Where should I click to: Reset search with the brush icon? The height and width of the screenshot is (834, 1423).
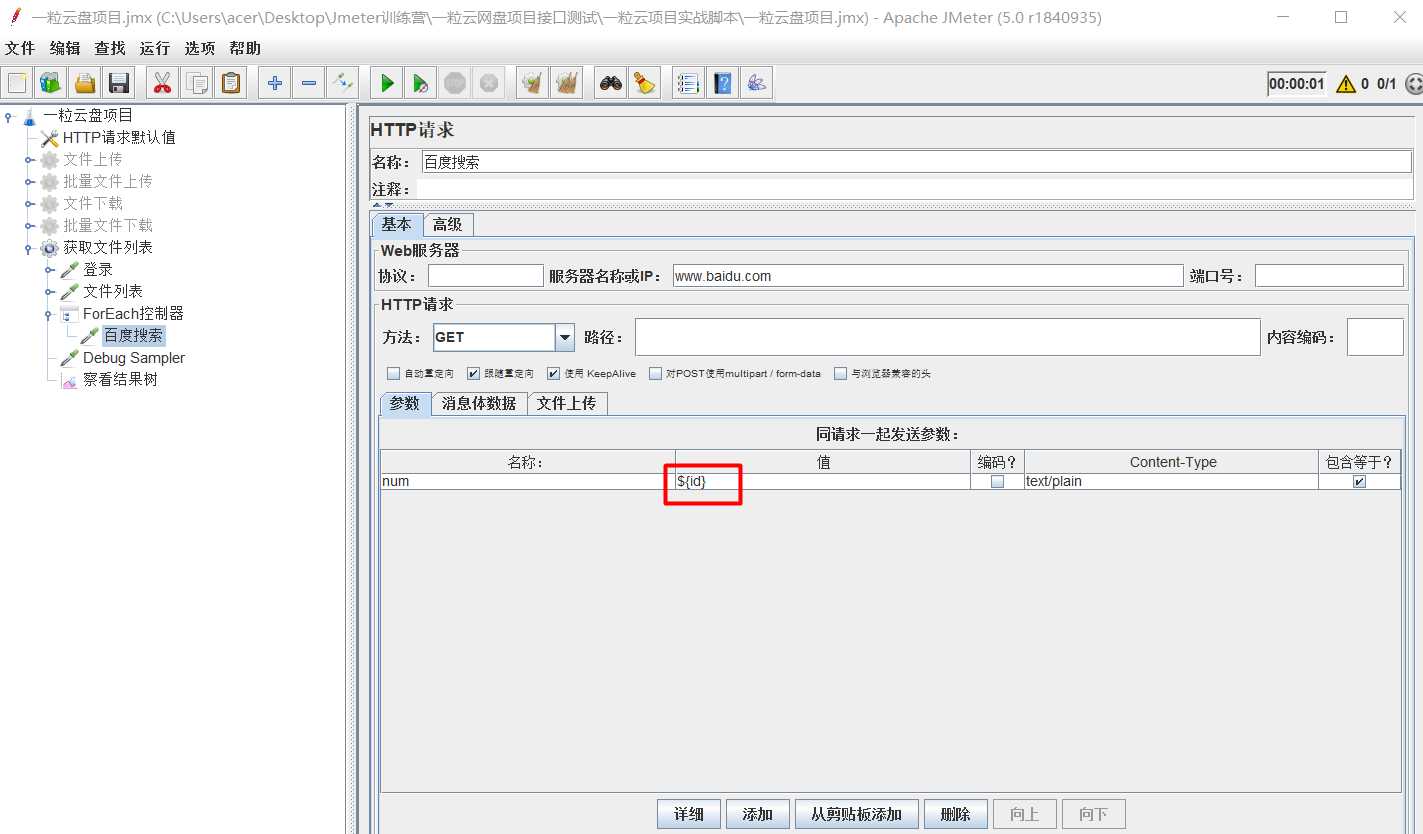(x=645, y=83)
